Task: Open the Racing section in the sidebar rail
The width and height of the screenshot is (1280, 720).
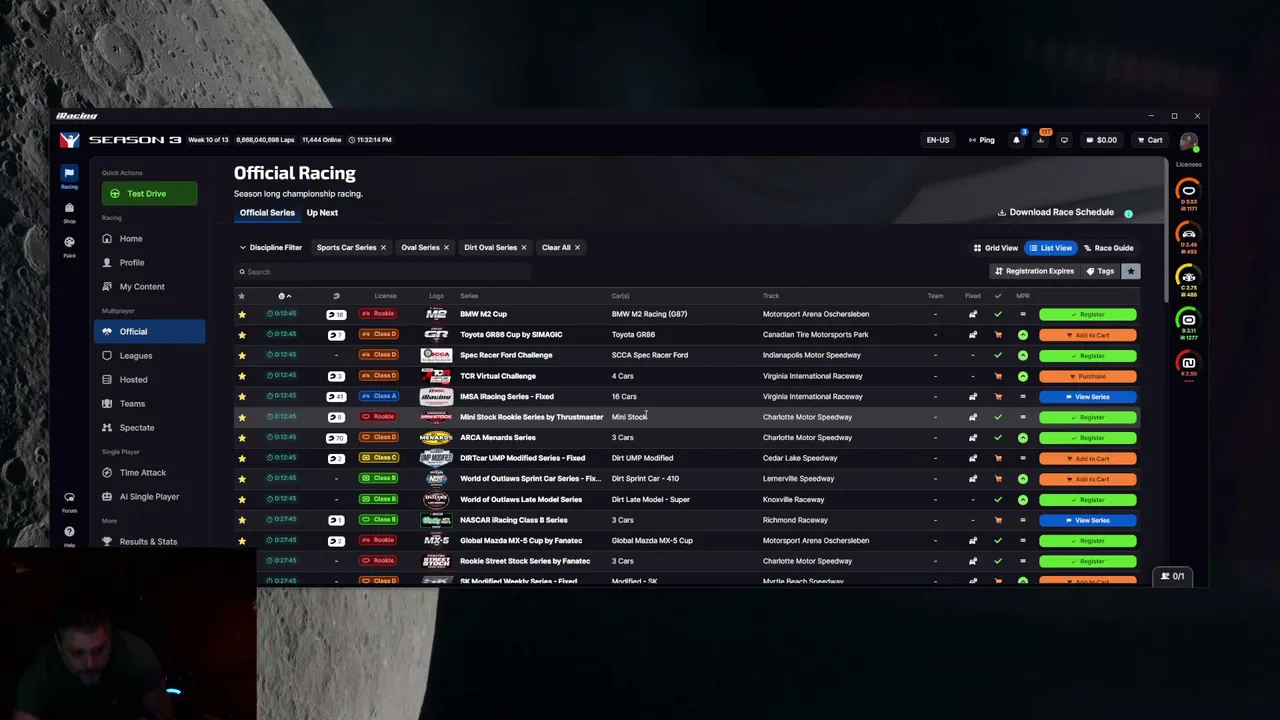Action: point(69,177)
